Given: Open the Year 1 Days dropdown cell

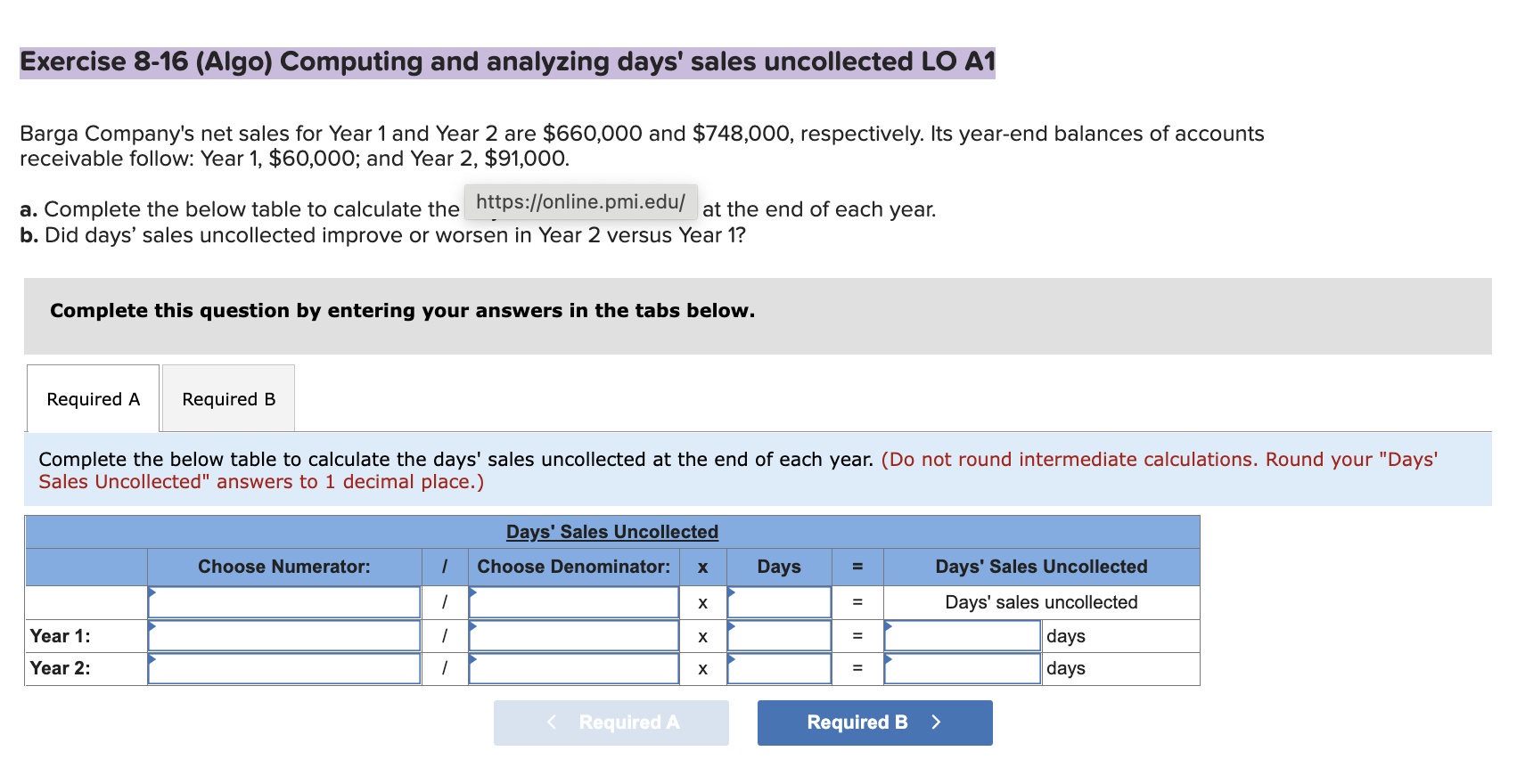Looking at the screenshot, I should click(778, 635).
